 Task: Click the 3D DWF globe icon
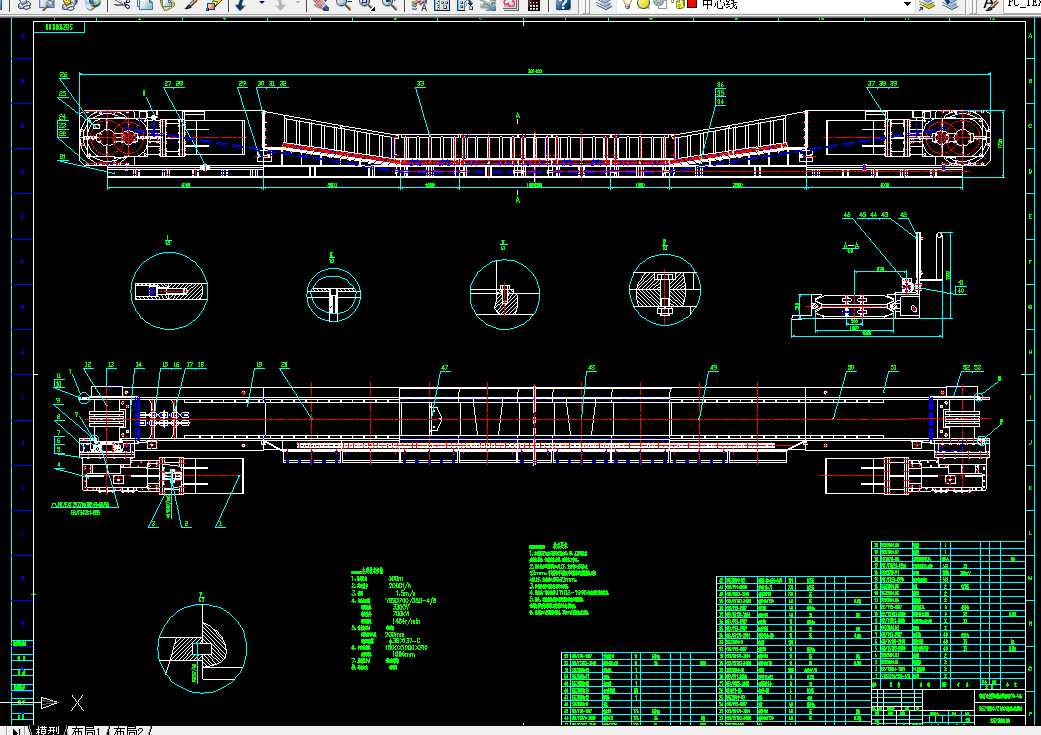pyautogui.click(x=93, y=4)
